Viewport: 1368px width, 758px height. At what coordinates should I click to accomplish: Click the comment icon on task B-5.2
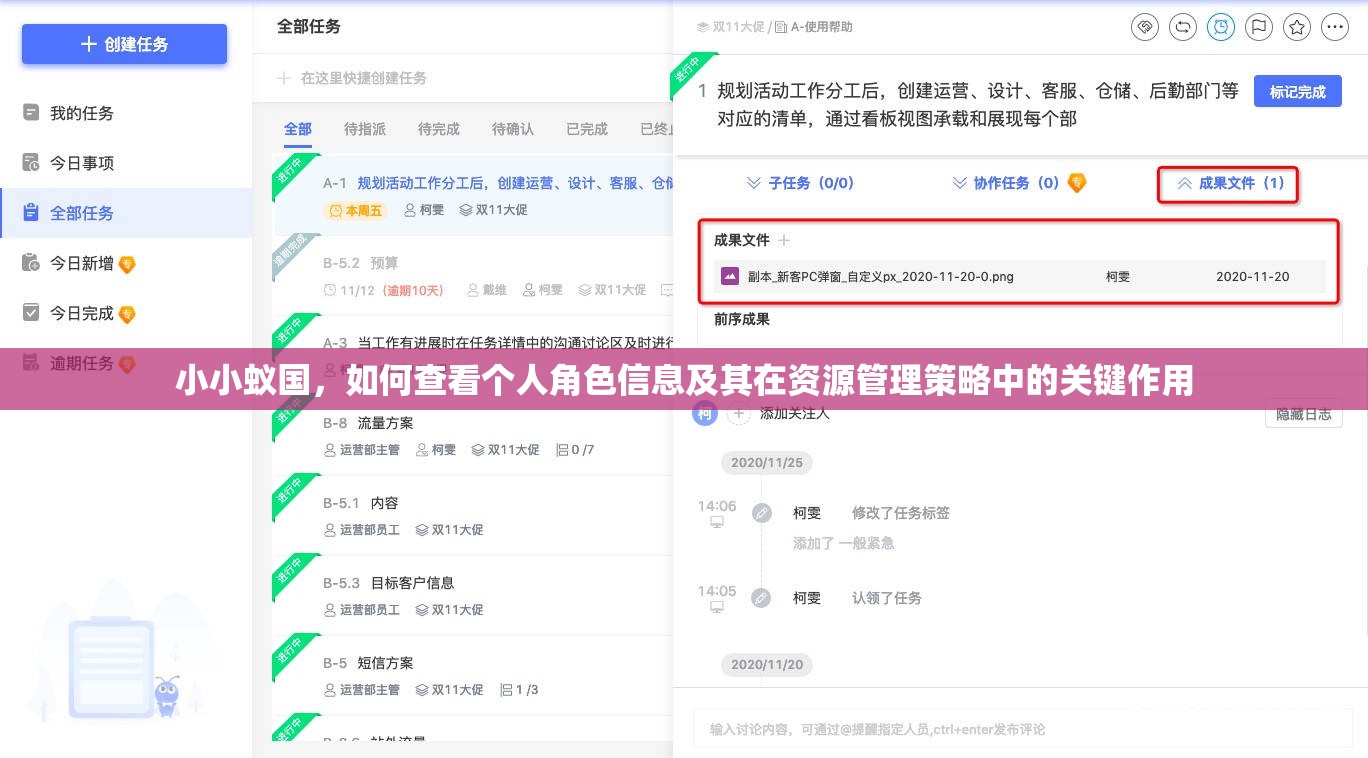click(x=667, y=290)
